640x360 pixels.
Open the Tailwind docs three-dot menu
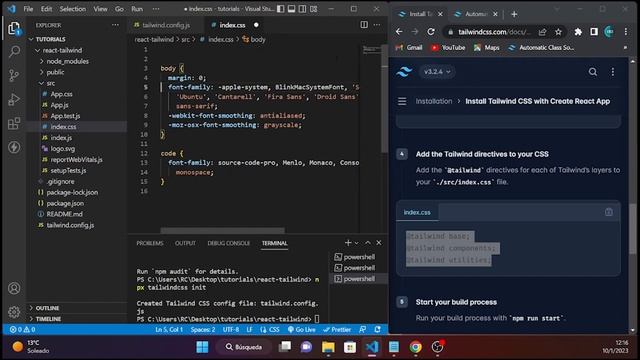613,72
